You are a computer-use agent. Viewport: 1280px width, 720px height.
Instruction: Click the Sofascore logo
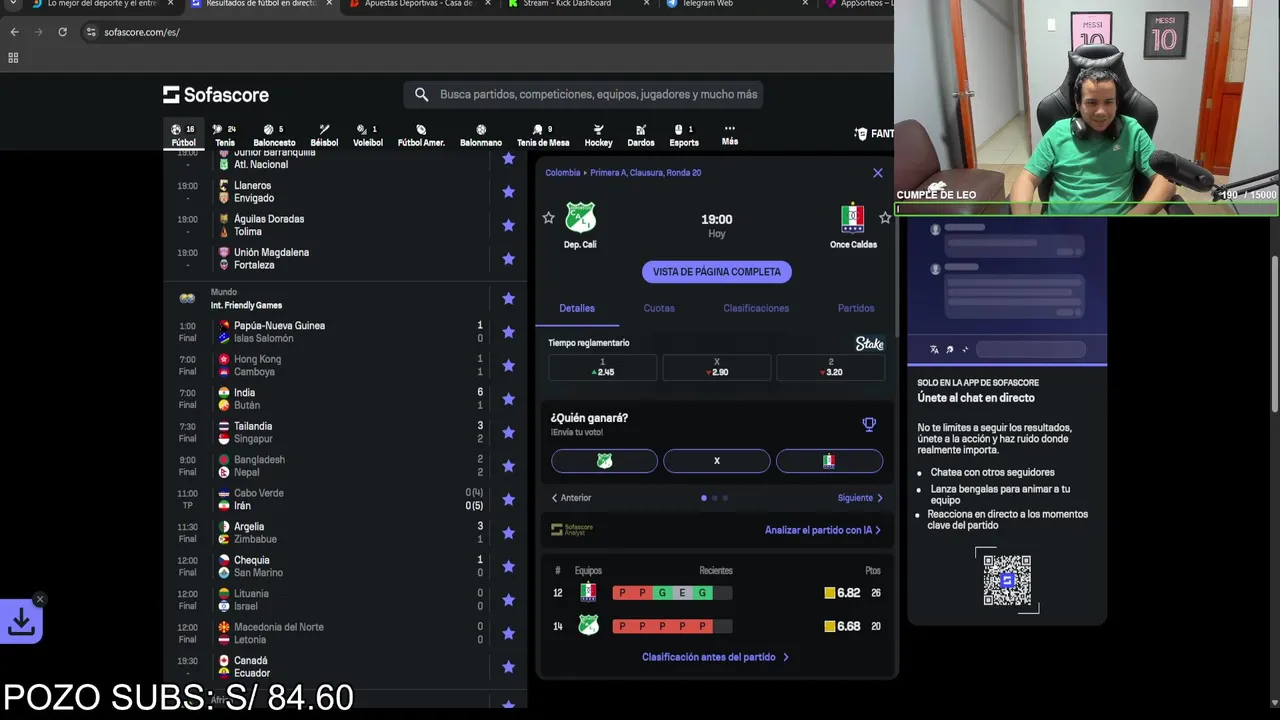[216, 95]
